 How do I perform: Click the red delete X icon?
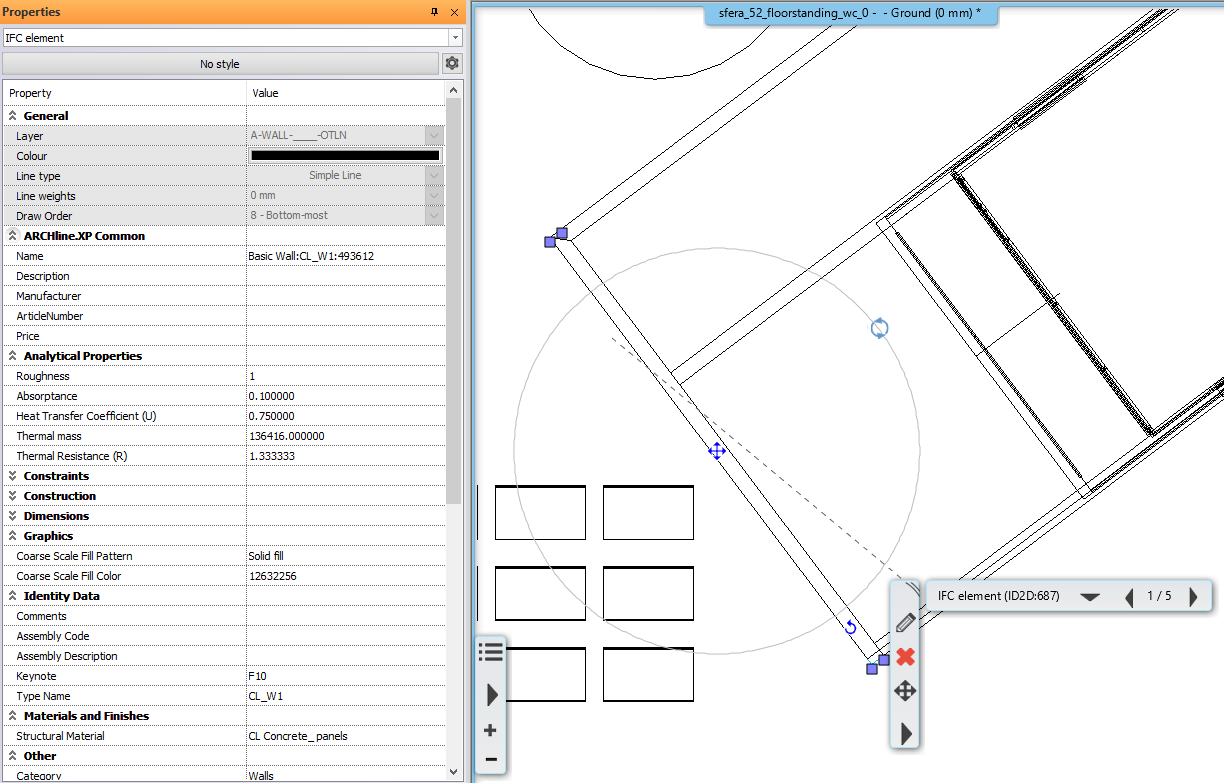click(x=905, y=657)
